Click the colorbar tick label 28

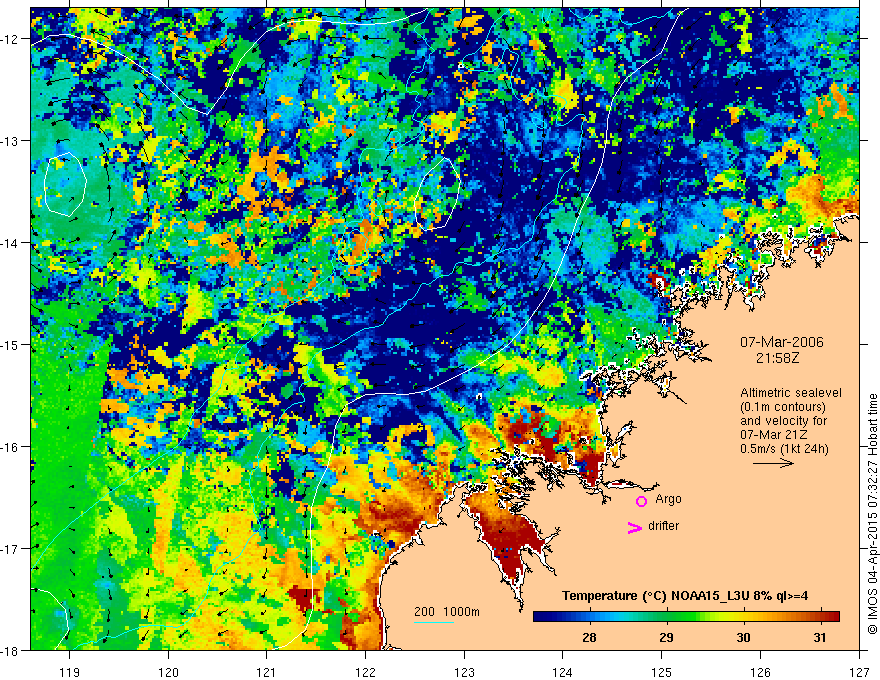(589, 638)
